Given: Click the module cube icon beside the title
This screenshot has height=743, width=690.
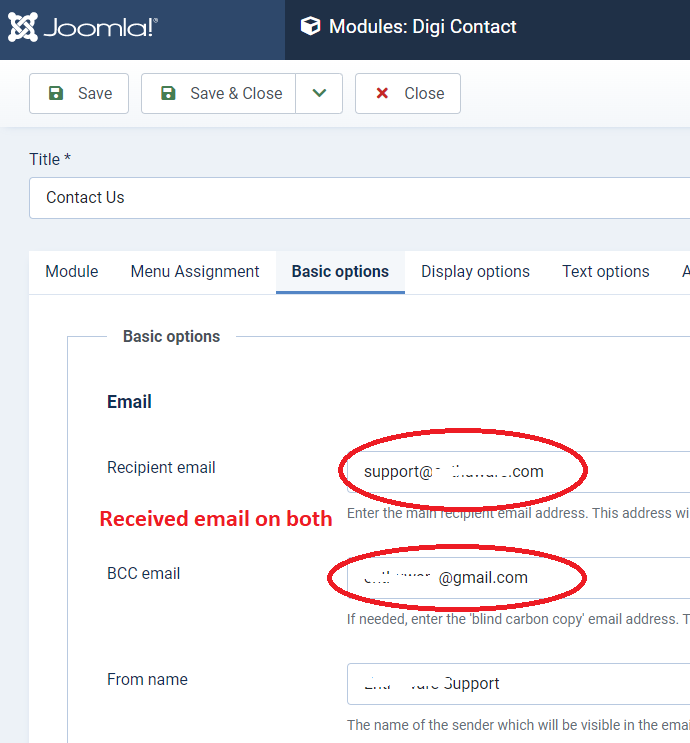Looking at the screenshot, I should point(310,27).
